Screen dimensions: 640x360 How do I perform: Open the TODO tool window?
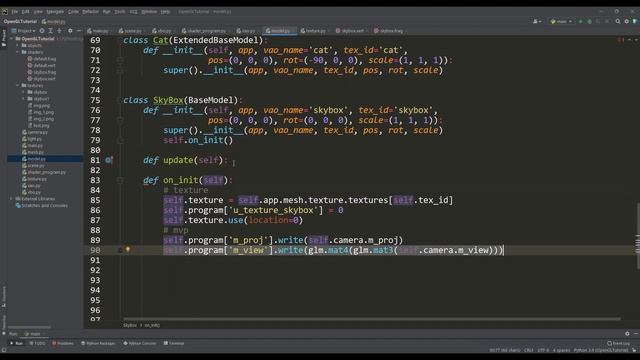pos(38,343)
